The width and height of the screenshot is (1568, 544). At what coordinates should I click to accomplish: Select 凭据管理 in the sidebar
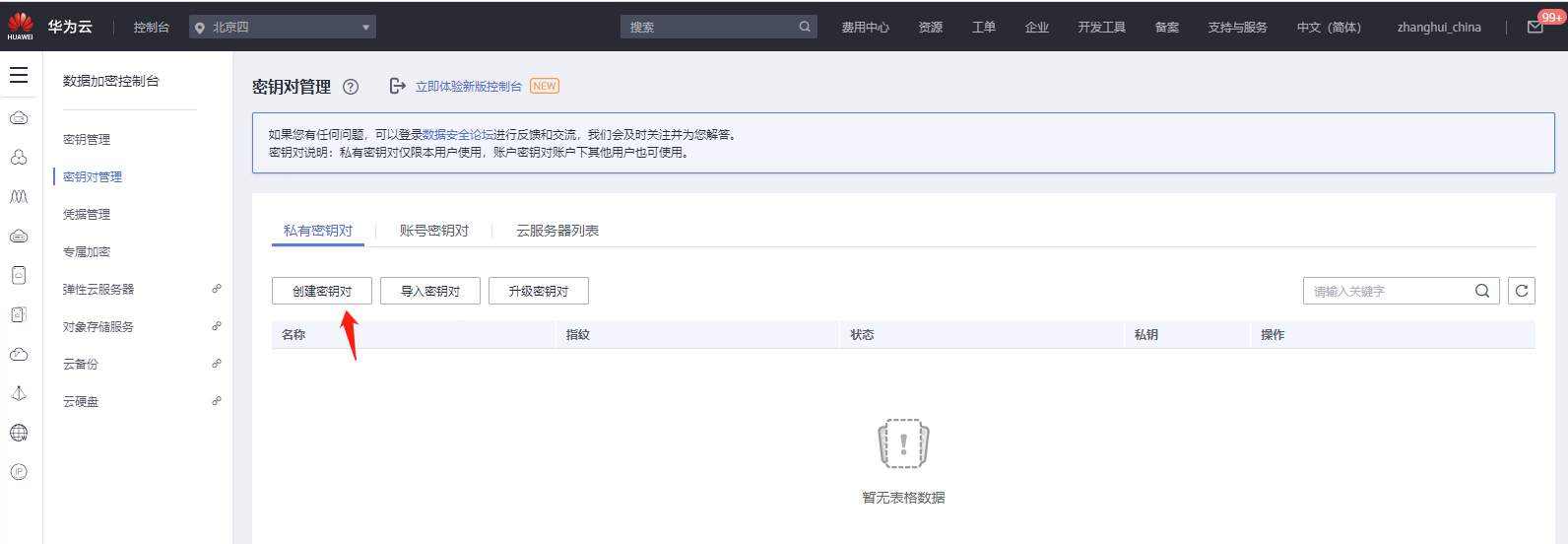click(x=87, y=214)
